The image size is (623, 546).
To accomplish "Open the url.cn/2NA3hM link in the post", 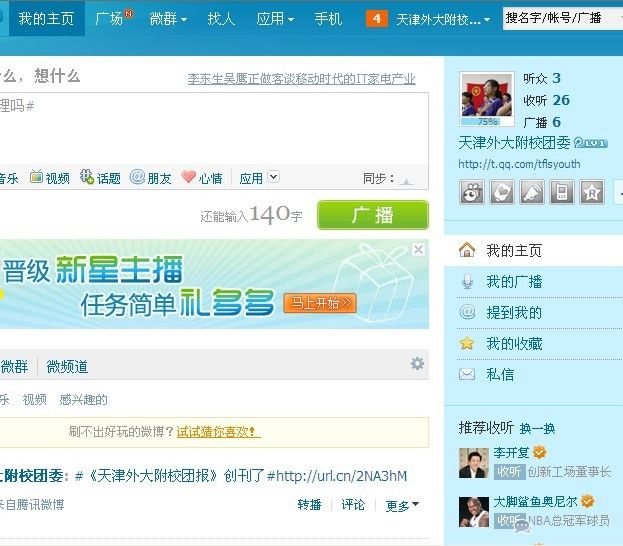I will click(341, 476).
